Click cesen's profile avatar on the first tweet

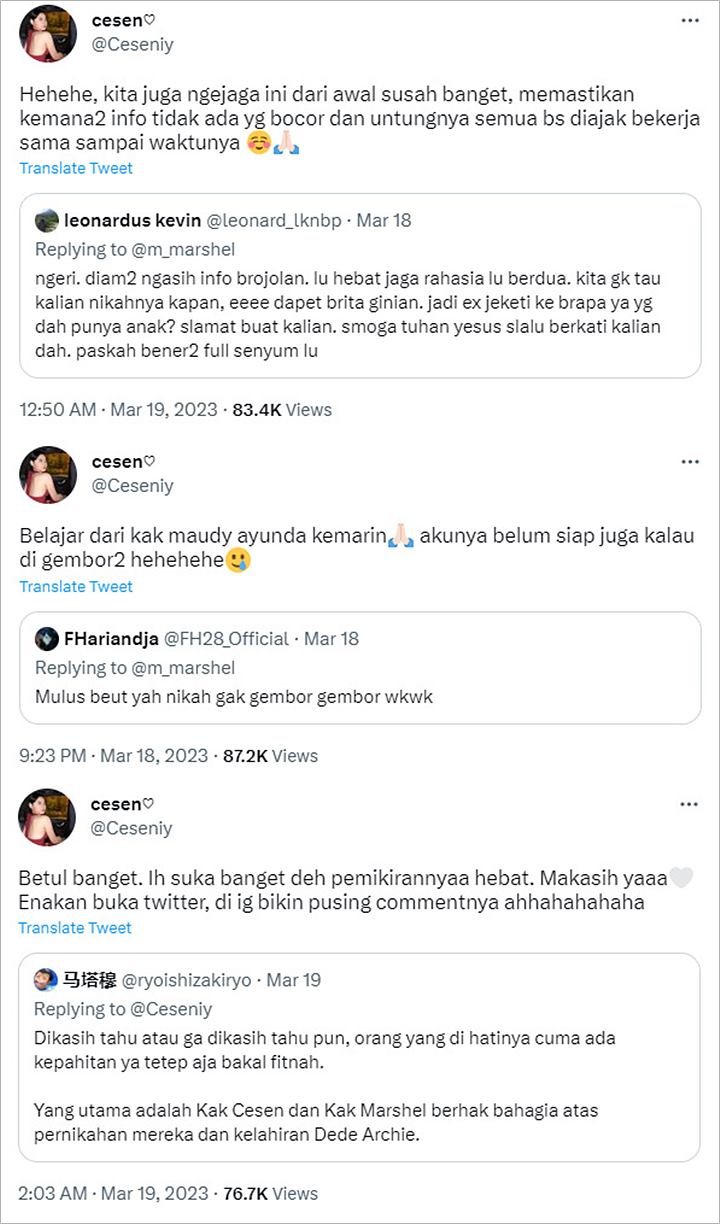48,33
